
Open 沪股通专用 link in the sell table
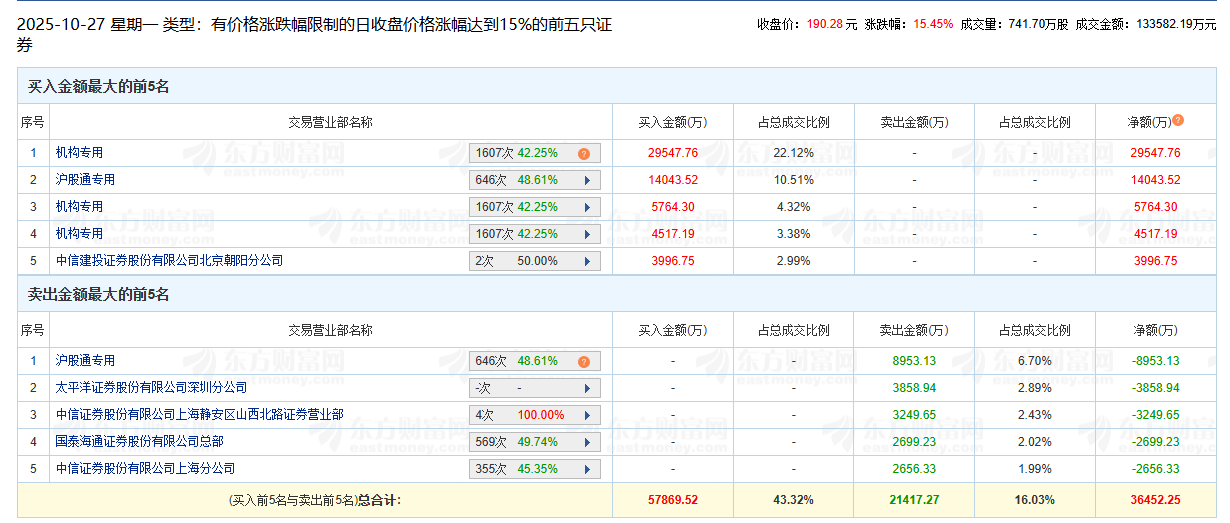click(85, 360)
